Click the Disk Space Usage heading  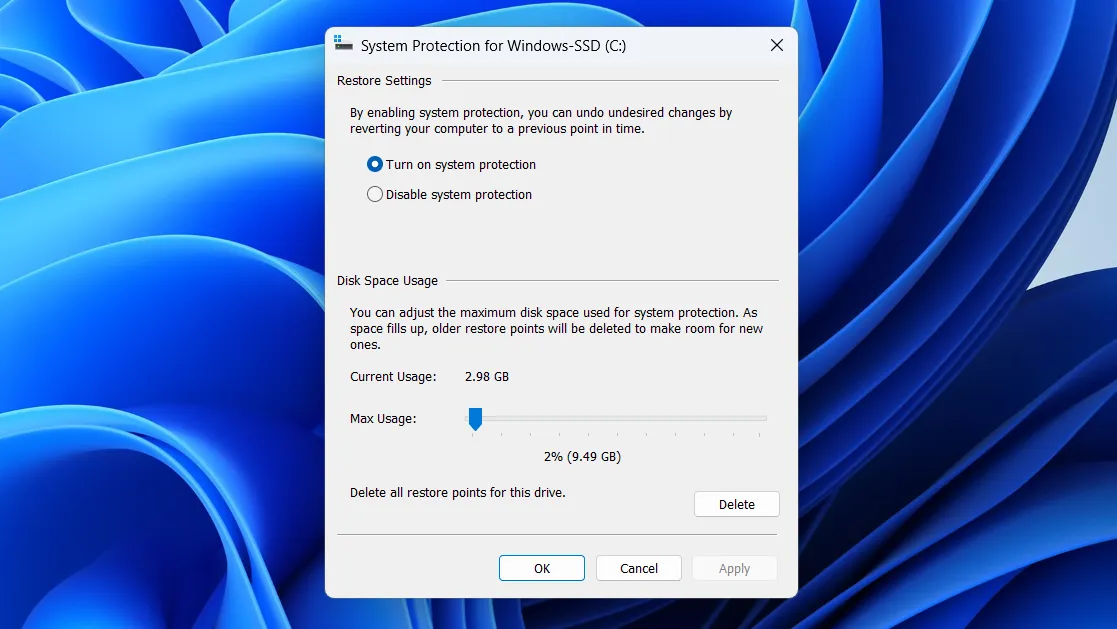(387, 281)
